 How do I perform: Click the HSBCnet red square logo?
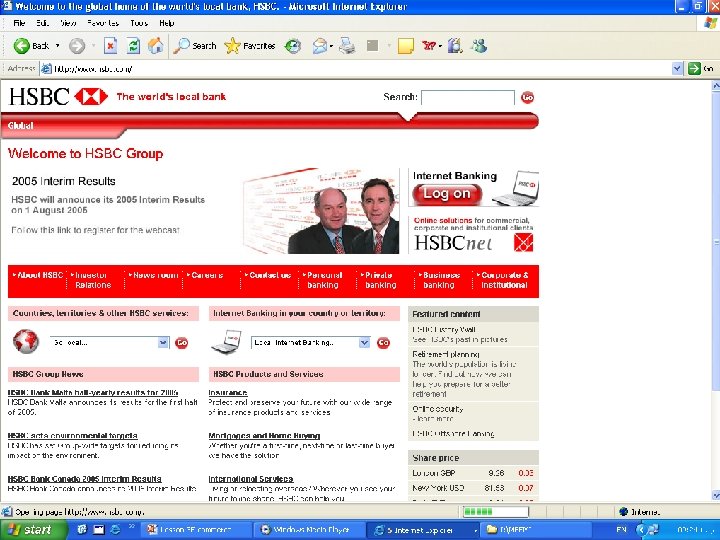pos(523,242)
